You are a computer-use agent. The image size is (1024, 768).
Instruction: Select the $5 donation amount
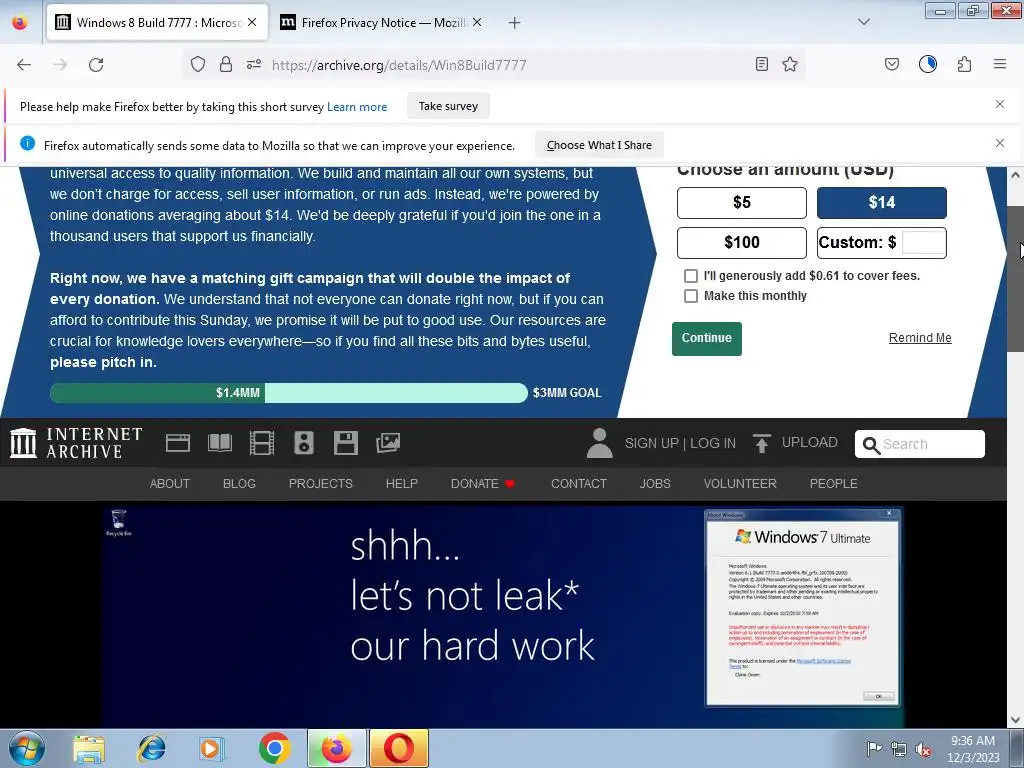tap(742, 202)
